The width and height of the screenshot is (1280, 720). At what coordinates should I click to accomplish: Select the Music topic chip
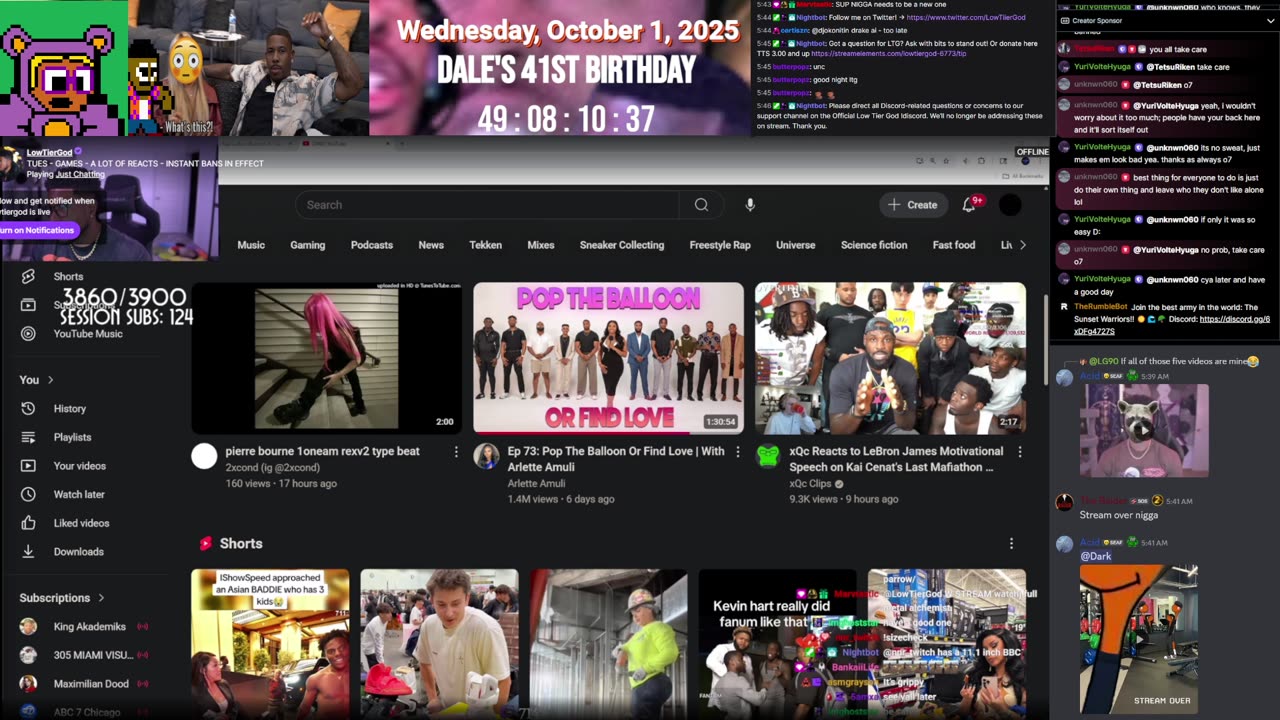[251, 245]
